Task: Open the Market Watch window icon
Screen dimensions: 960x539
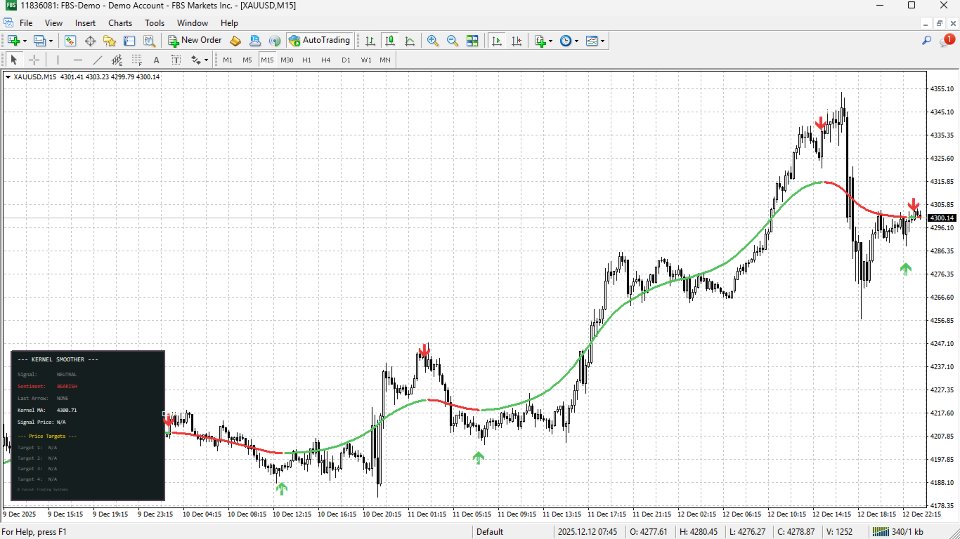Action: tap(70, 41)
